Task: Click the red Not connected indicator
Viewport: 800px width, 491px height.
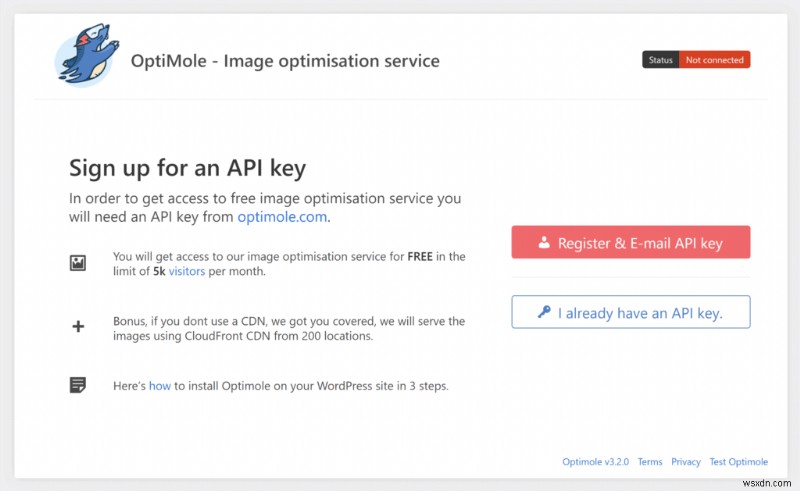Action: (714, 60)
